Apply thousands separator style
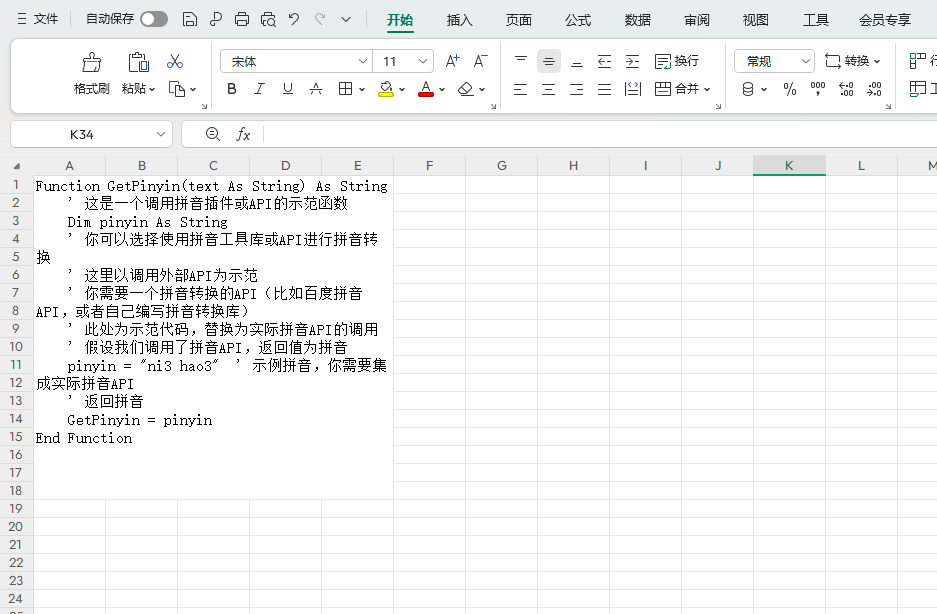This screenshot has width=937, height=614. click(x=817, y=89)
